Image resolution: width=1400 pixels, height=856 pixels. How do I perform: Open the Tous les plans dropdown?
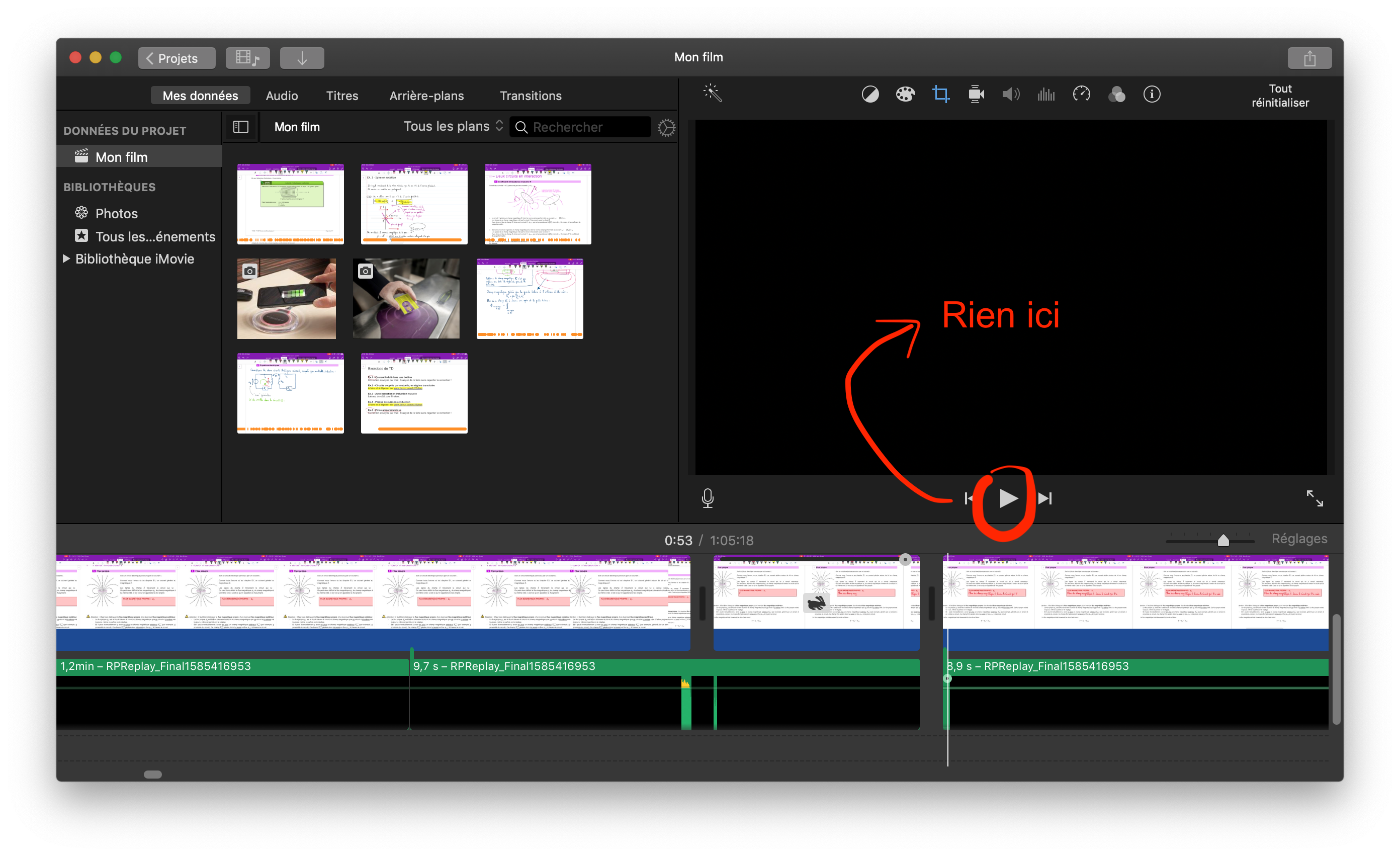coord(453,126)
